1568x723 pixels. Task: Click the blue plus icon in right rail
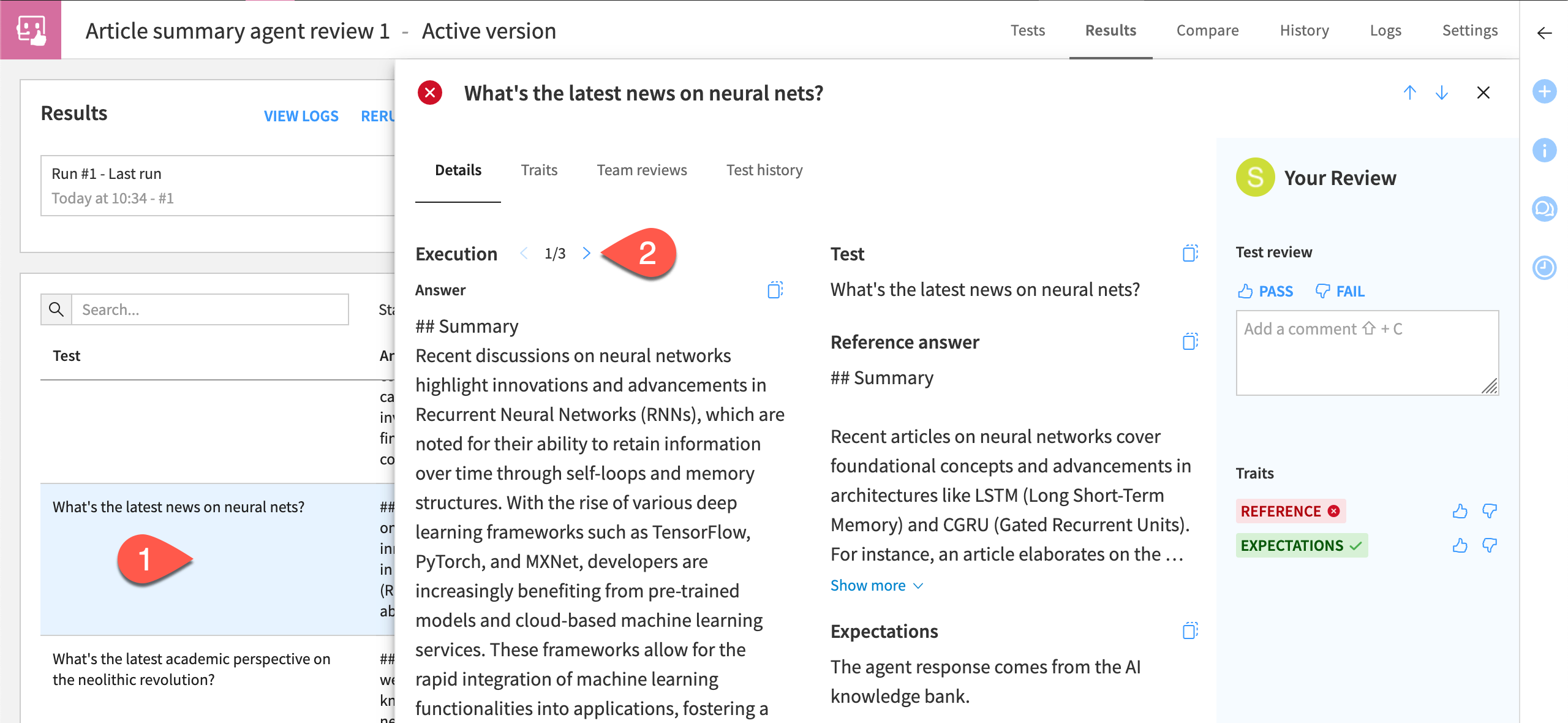point(1544,92)
